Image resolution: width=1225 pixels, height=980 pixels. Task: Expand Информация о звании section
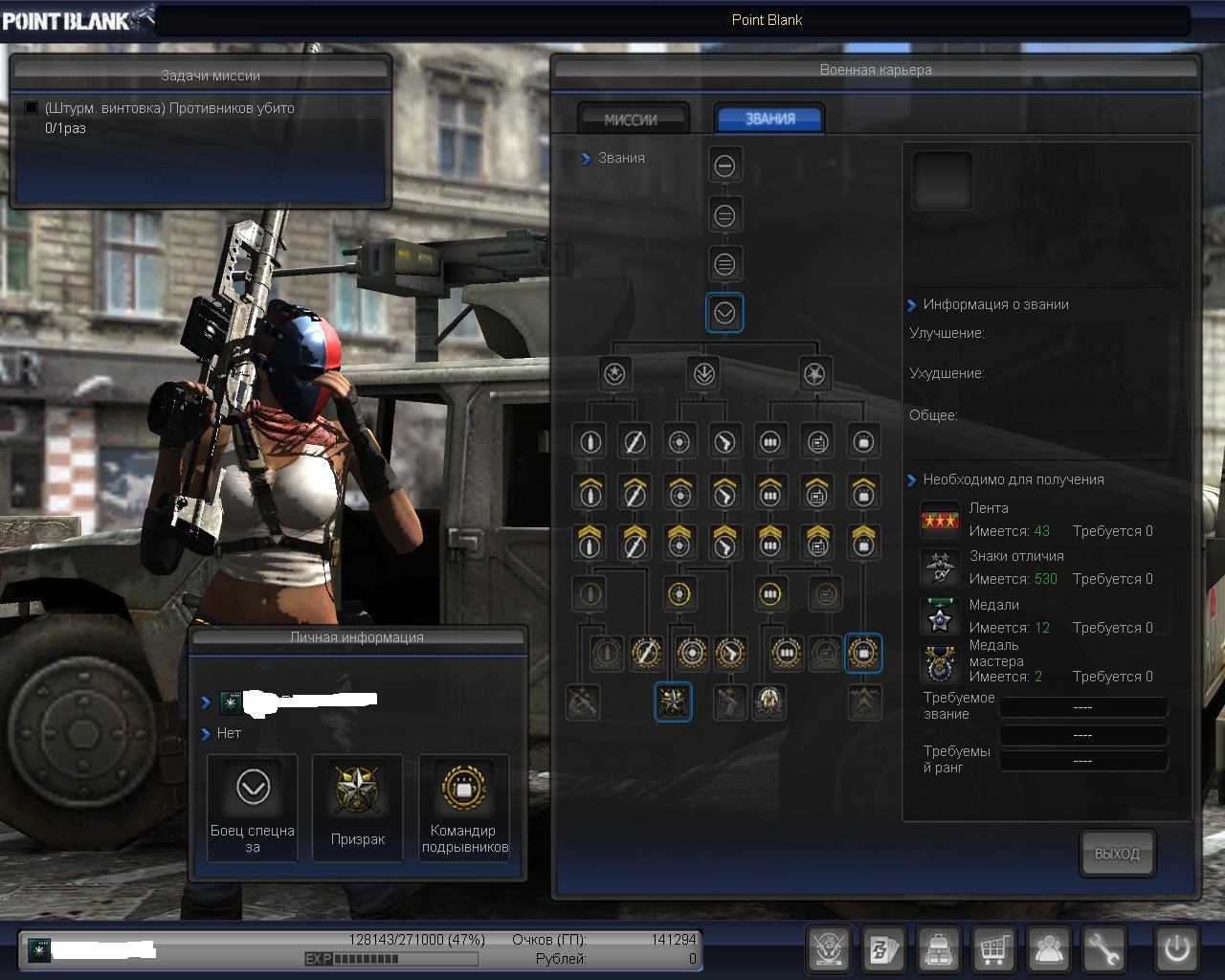912,305
